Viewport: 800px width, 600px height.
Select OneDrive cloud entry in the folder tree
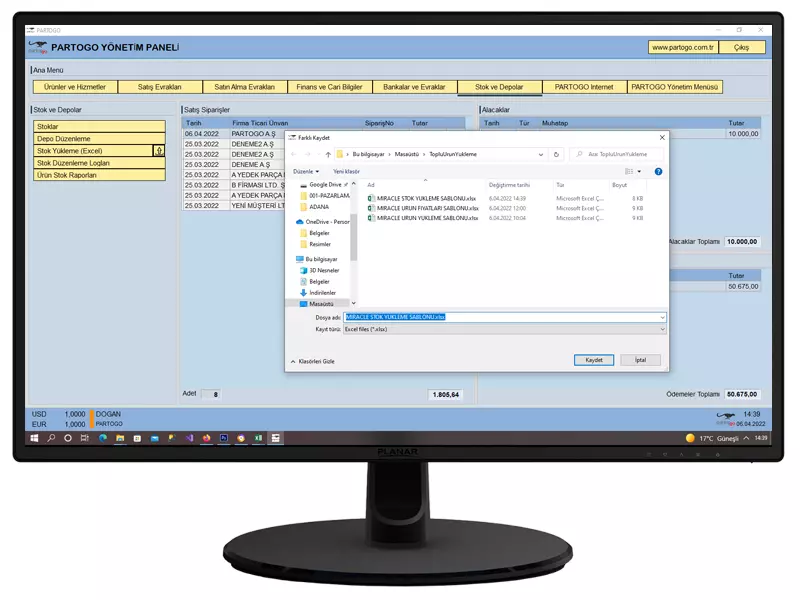click(x=323, y=222)
